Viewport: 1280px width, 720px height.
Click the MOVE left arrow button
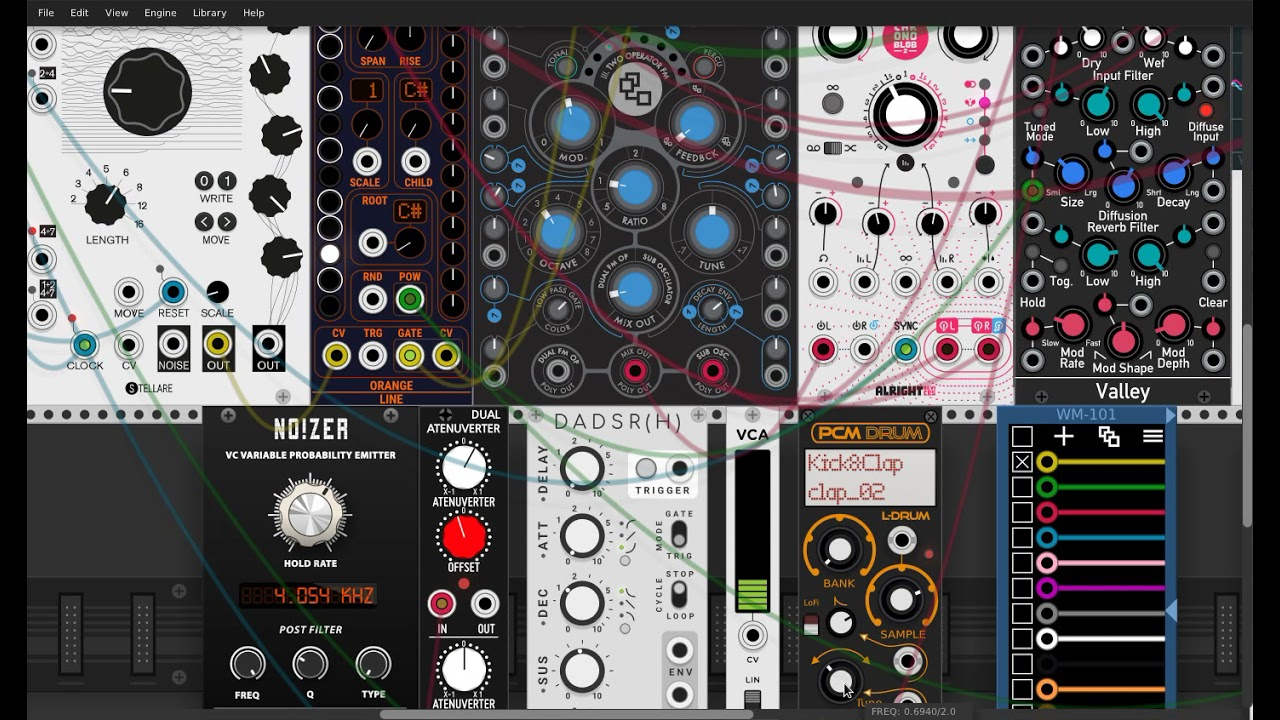(x=204, y=222)
